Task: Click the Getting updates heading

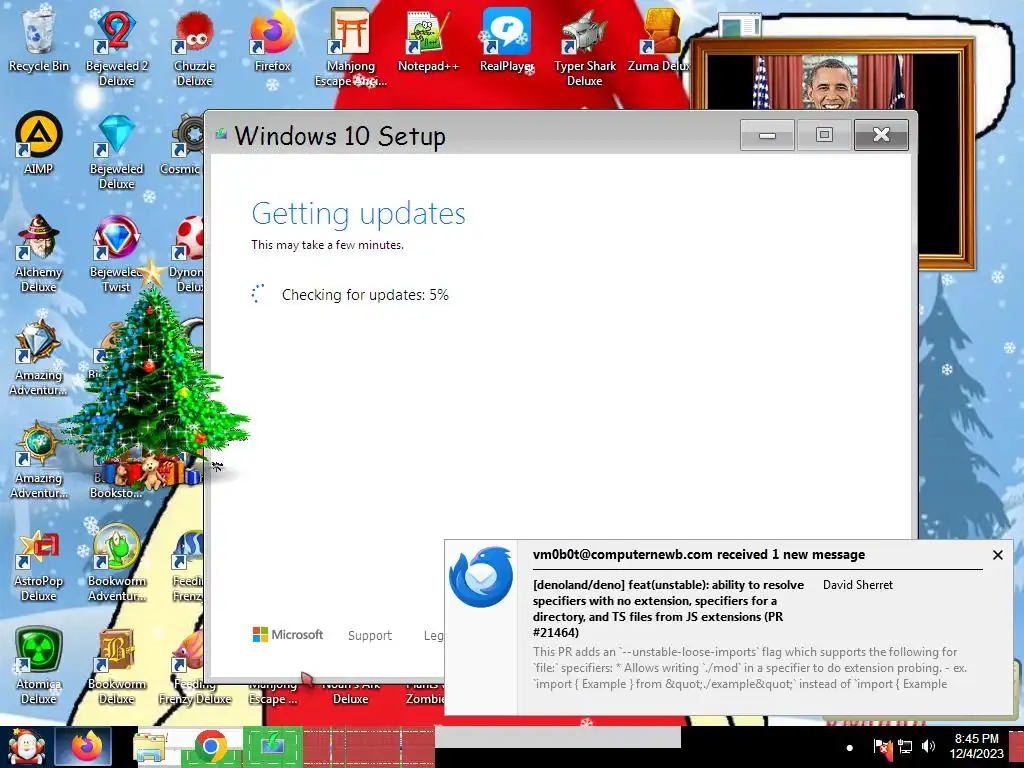Action: pos(359,213)
